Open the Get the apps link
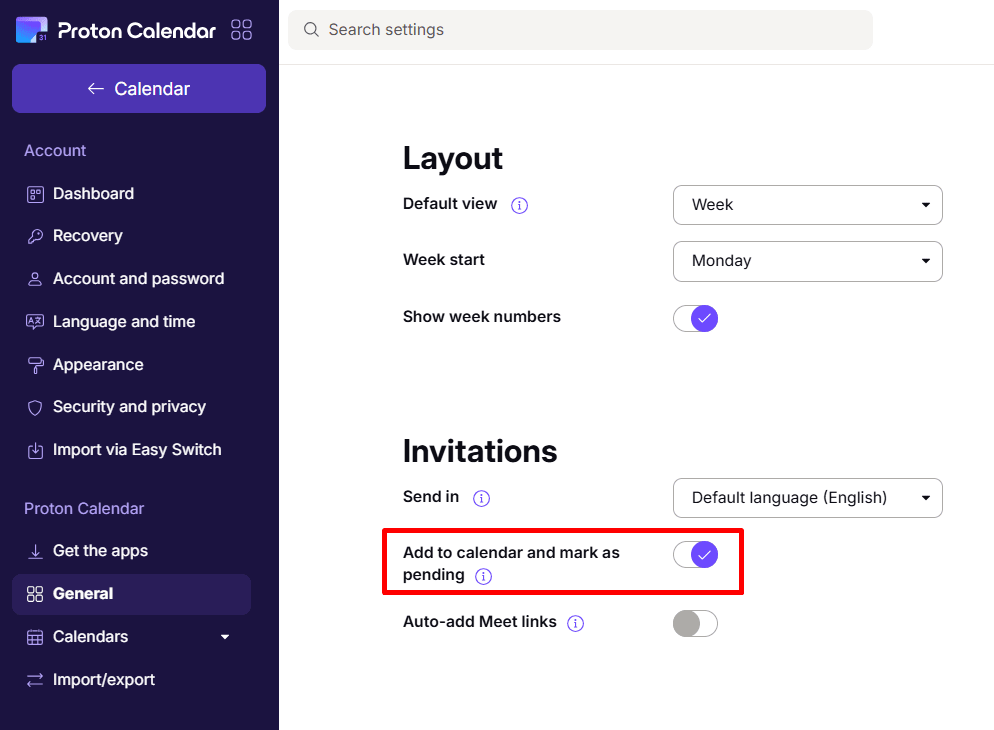The height and width of the screenshot is (730, 994). 100,551
